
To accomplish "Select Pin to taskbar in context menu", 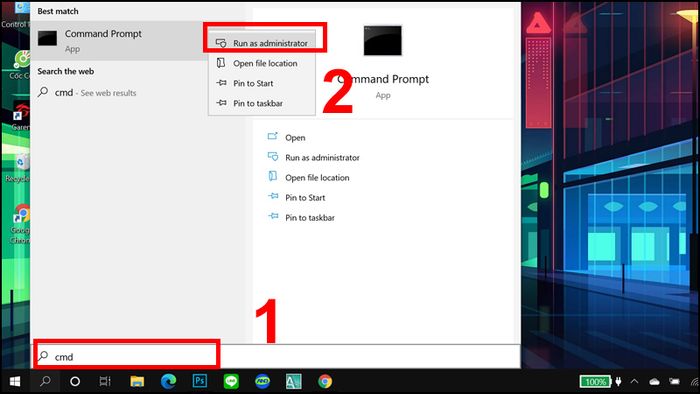I will (262, 103).
